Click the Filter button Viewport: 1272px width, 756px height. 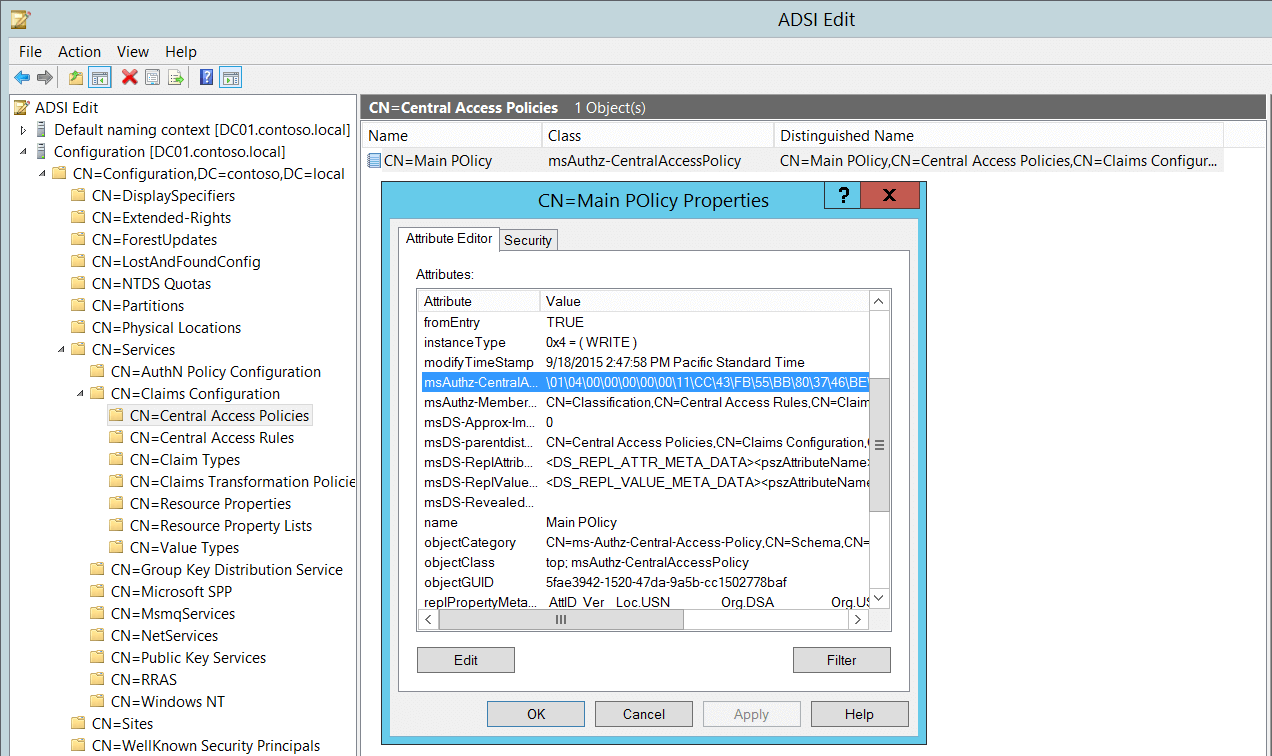(841, 660)
